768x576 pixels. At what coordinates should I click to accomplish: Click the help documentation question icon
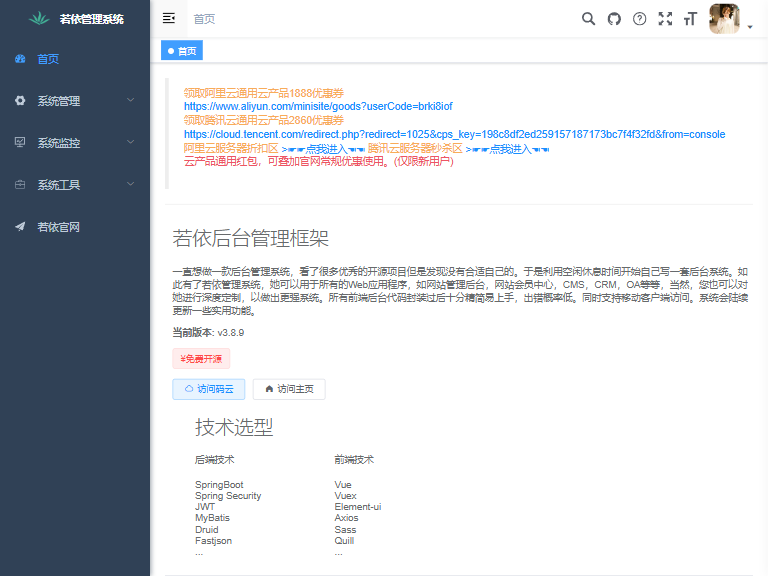[640, 18]
